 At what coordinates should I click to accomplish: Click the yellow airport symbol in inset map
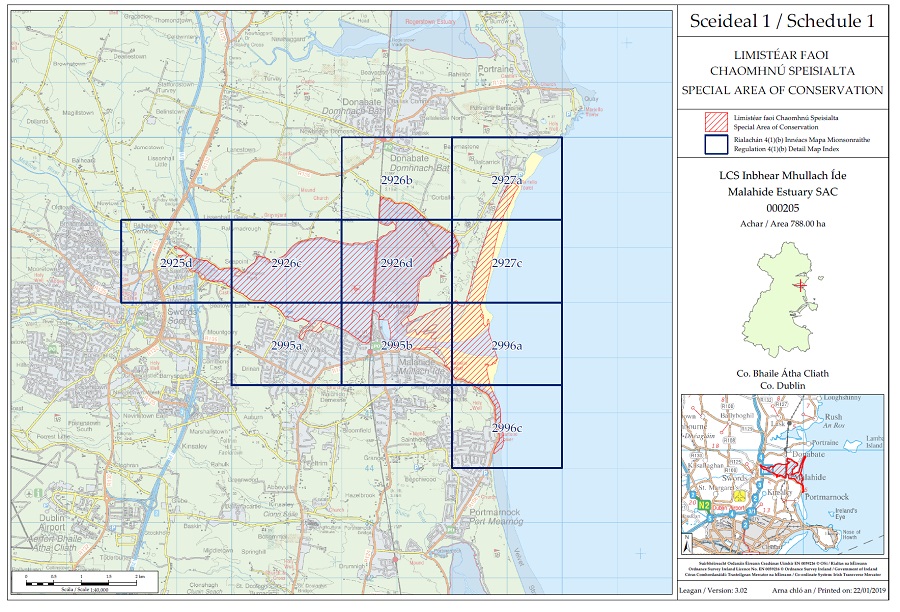[740, 495]
